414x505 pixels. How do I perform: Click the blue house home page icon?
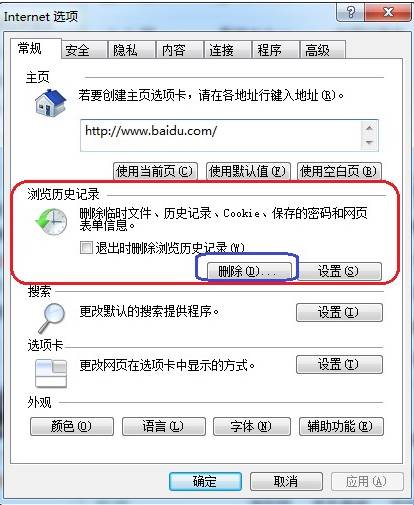click(51, 103)
